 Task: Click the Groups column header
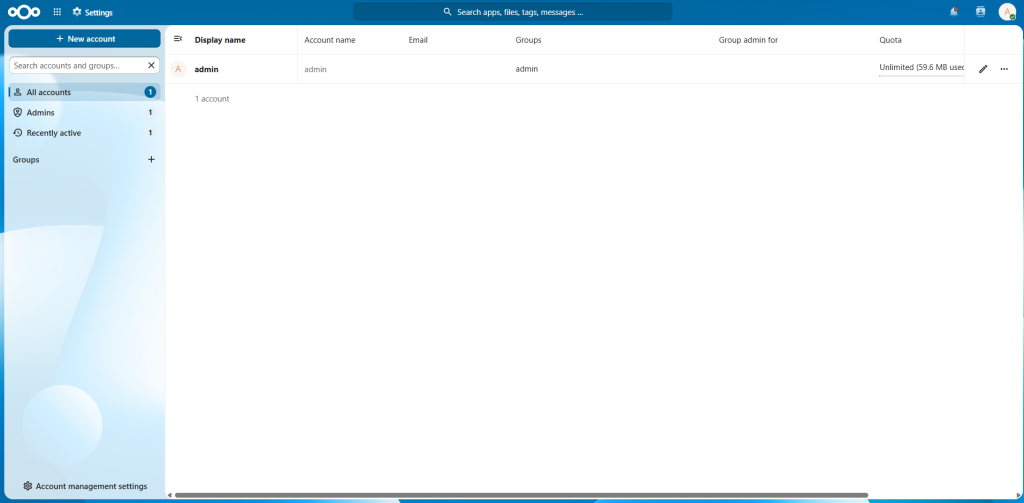click(x=528, y=40)
